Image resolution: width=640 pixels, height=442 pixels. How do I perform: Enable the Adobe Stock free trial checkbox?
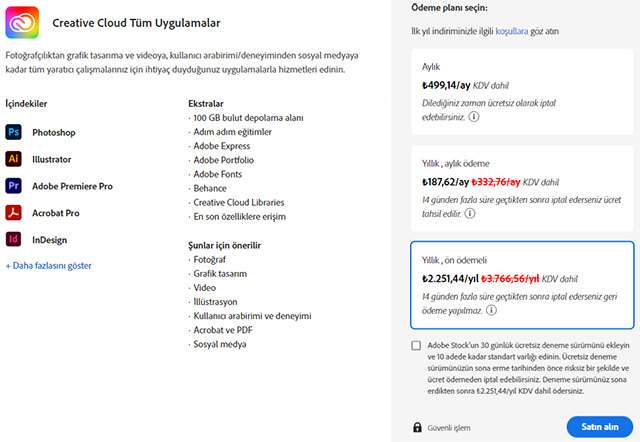[x=416, y=346]
